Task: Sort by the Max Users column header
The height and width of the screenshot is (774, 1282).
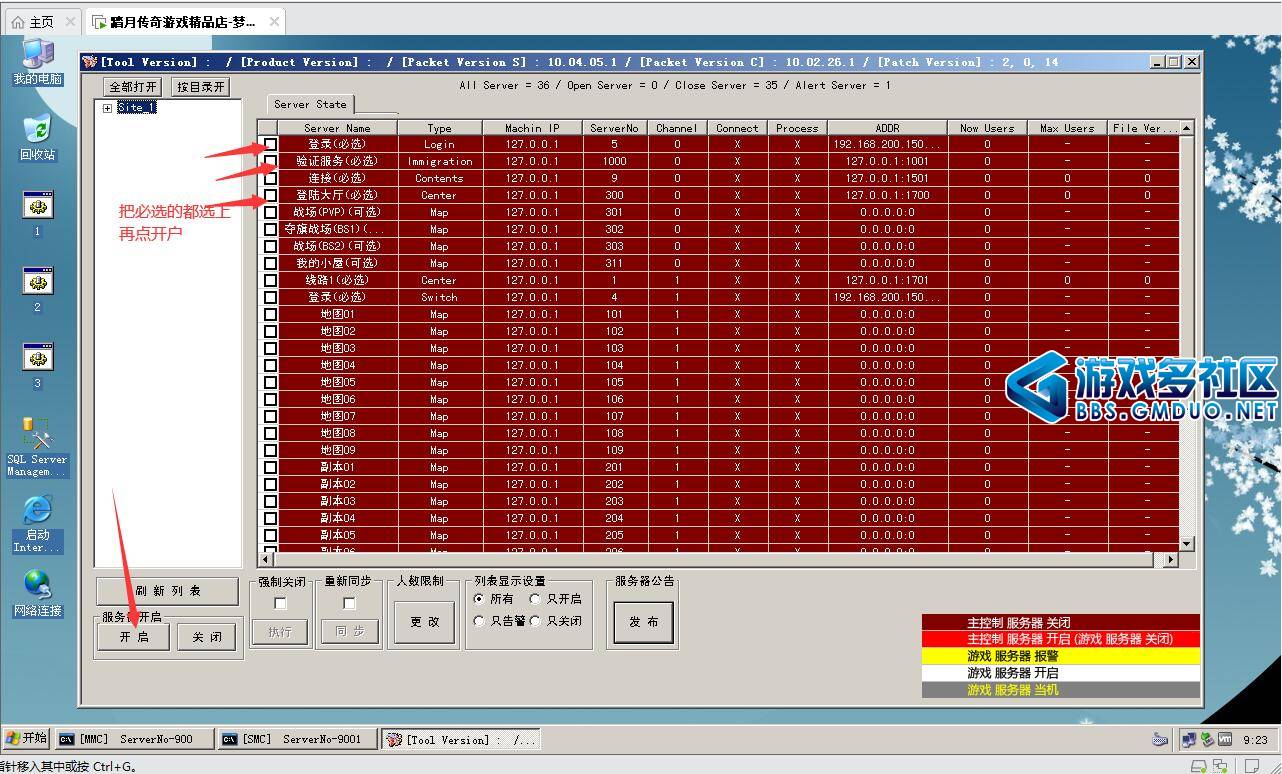Action: coord(1067,128)
